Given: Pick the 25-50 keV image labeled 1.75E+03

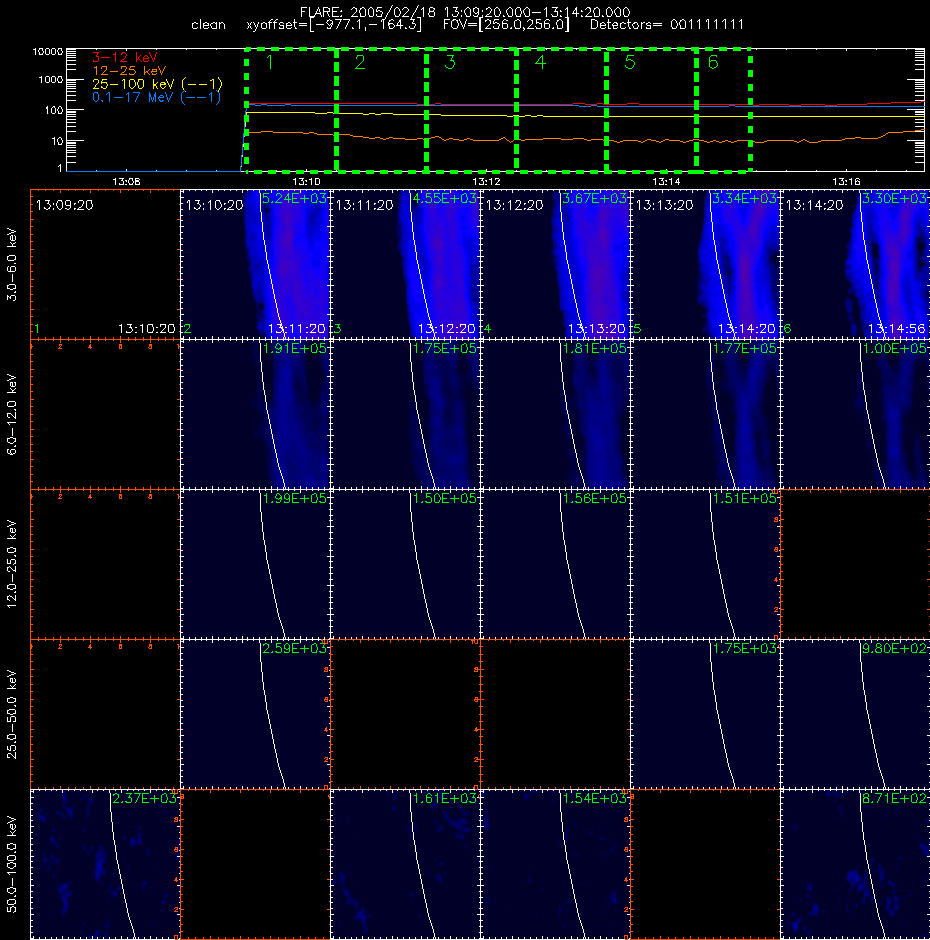Looking at the screenshot, I should (x=705, y=714).
